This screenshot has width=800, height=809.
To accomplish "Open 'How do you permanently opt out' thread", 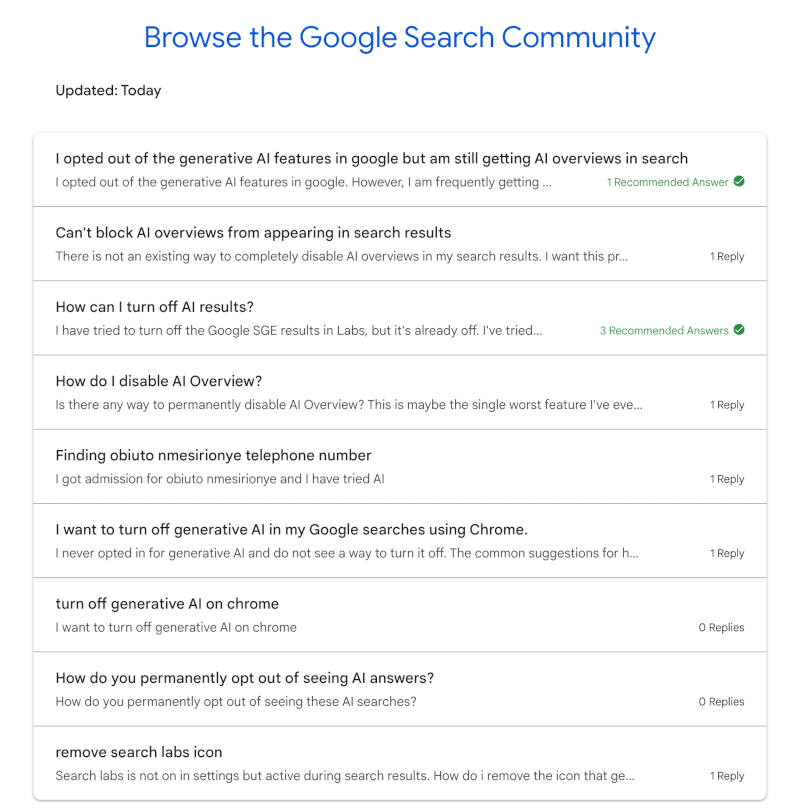I will point(244,678).
